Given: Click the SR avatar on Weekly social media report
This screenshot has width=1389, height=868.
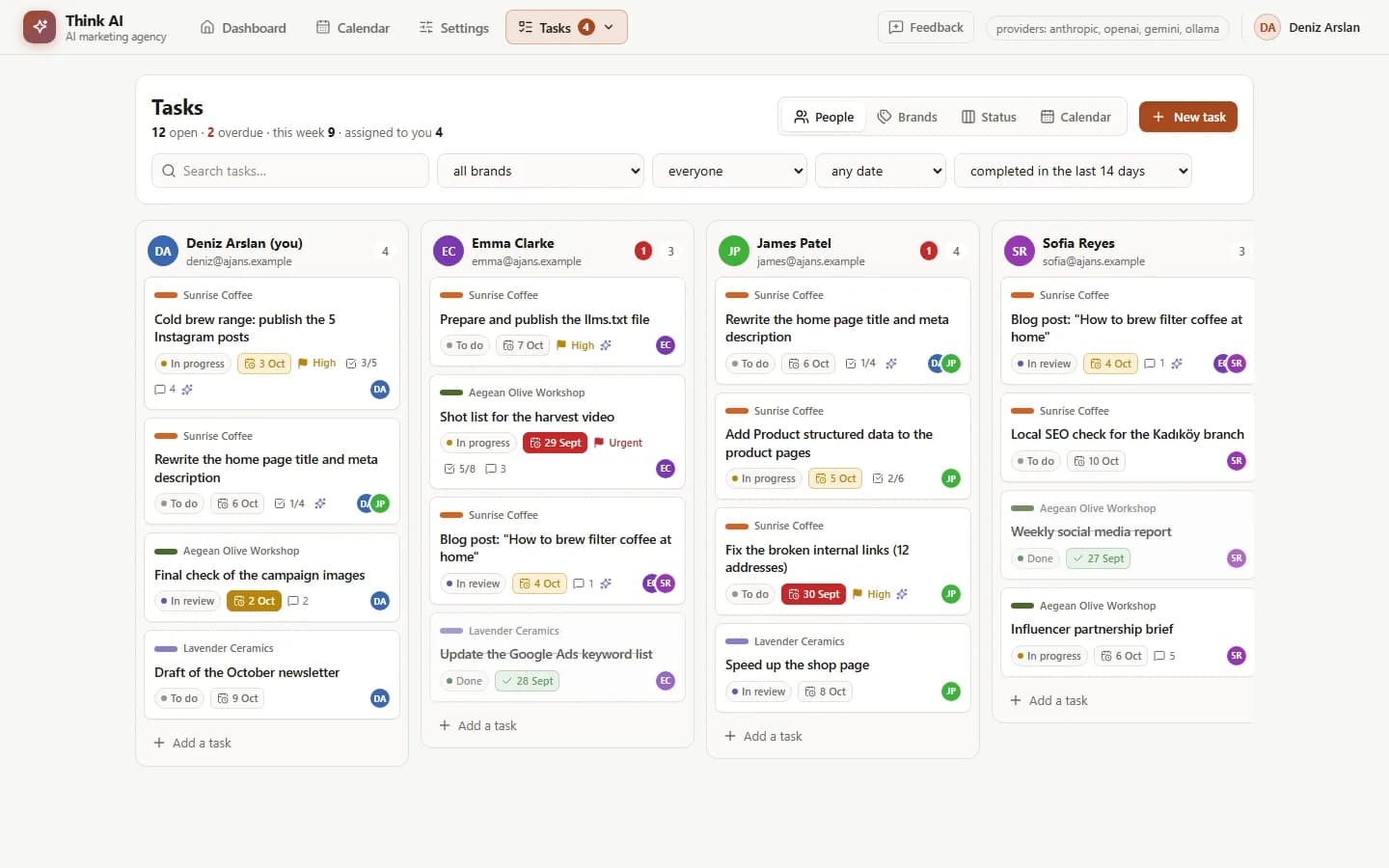Looking at the screenshot, I should (1237, 558).
